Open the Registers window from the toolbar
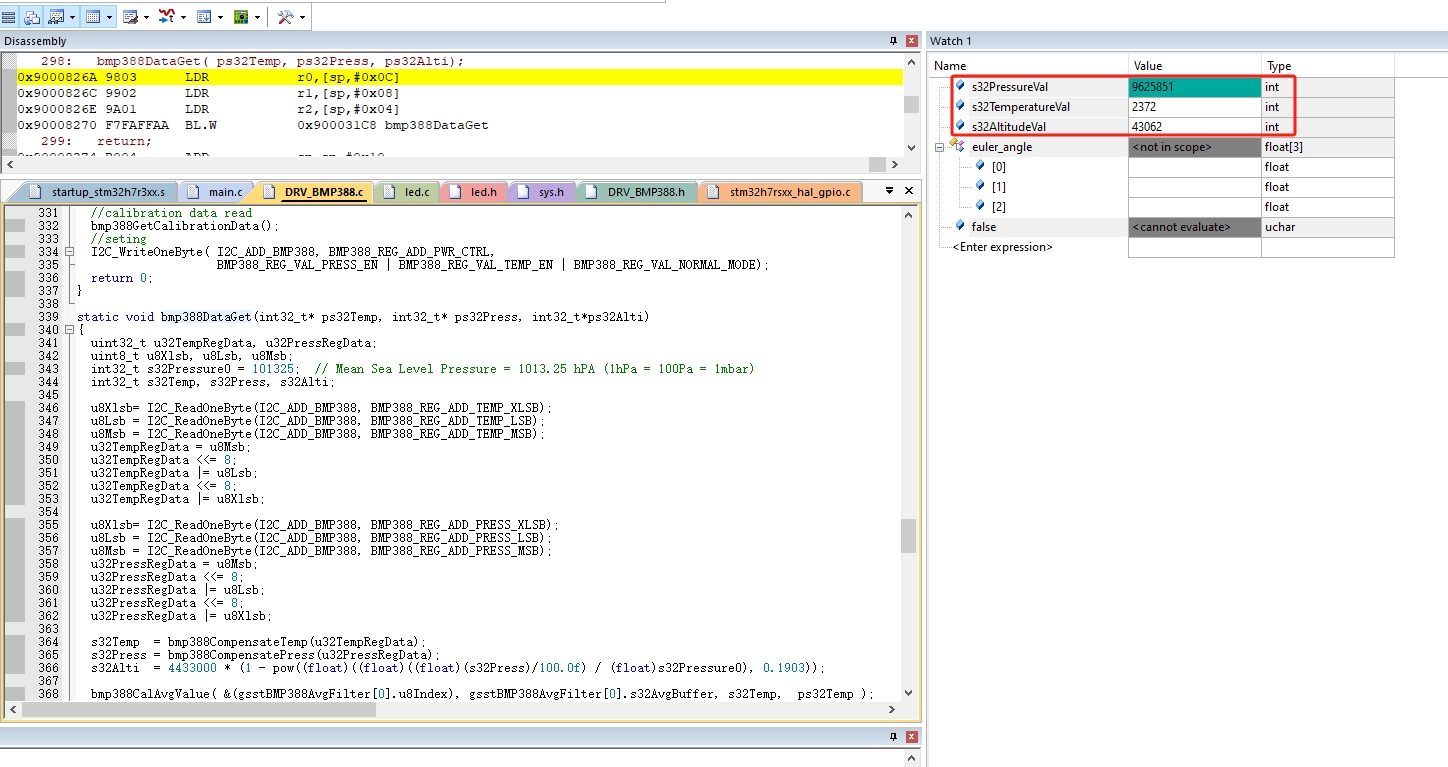Viewport: 1448px width, 767px height. 8,17
